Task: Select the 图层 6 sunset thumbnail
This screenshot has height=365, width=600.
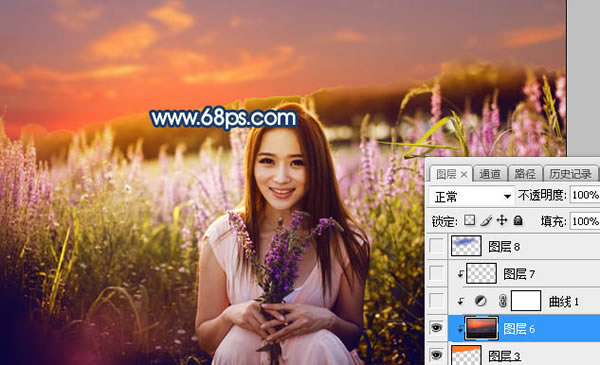Action: pyautogui.click(x=481, y=328)
